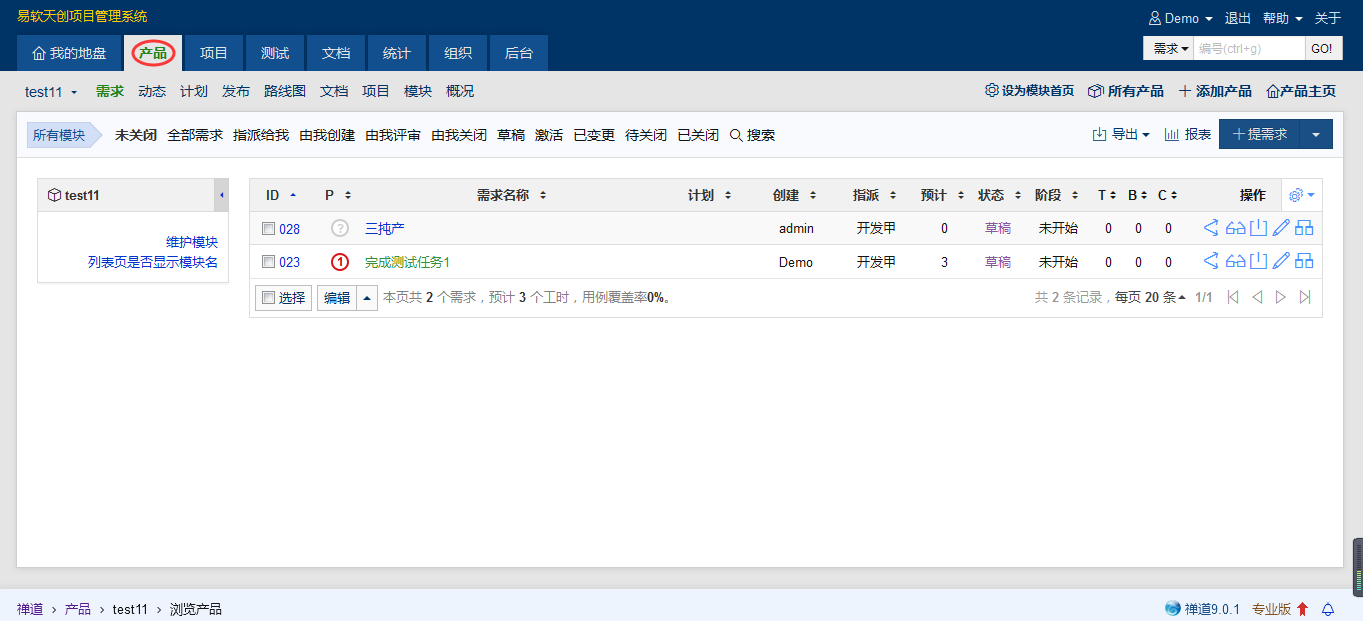Click the red upgrade arrow next to 专业版
1363x621 pixels.
pyautogui.click(x=1303, y=609)
